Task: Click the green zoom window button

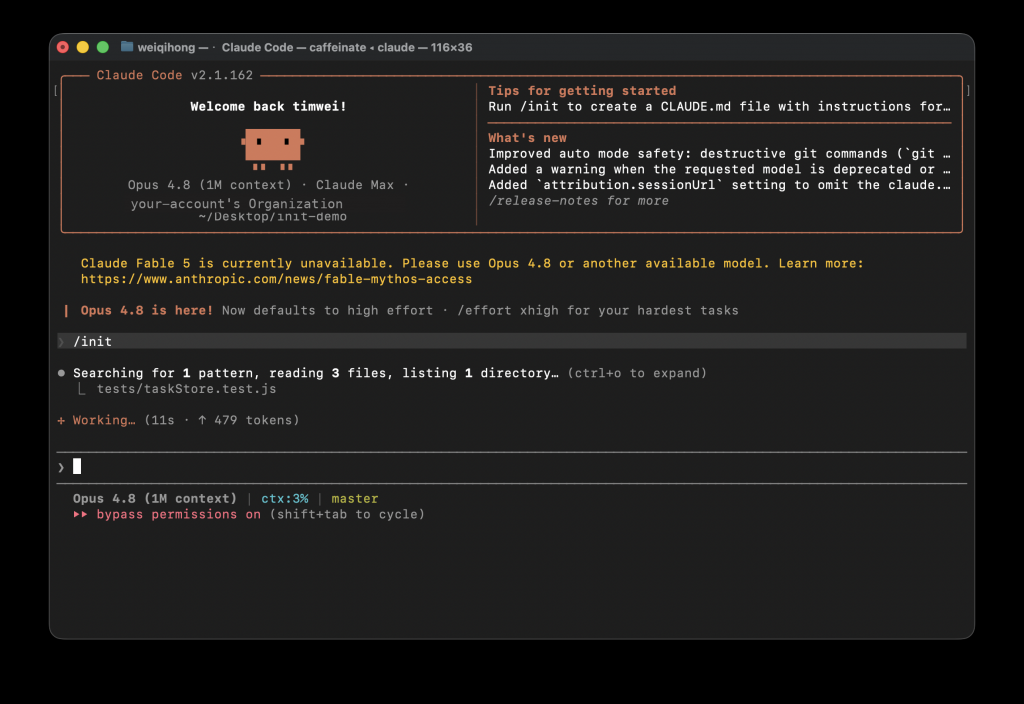Action: coord(103,47)
